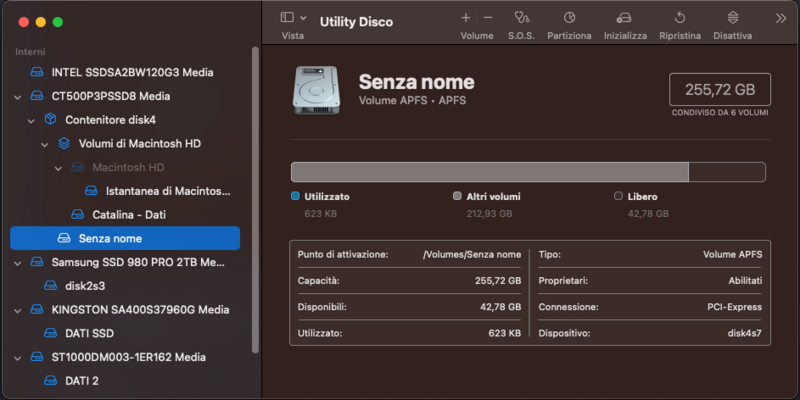Select the disk2s3 row text
The height and width of the screenshot is (400, 800).
coord(85,286)
